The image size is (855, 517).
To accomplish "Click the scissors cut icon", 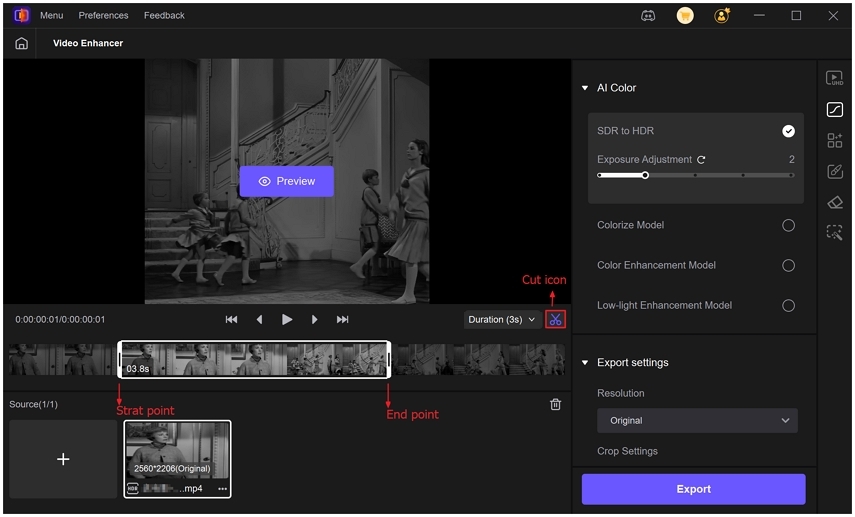I will 555,320.
